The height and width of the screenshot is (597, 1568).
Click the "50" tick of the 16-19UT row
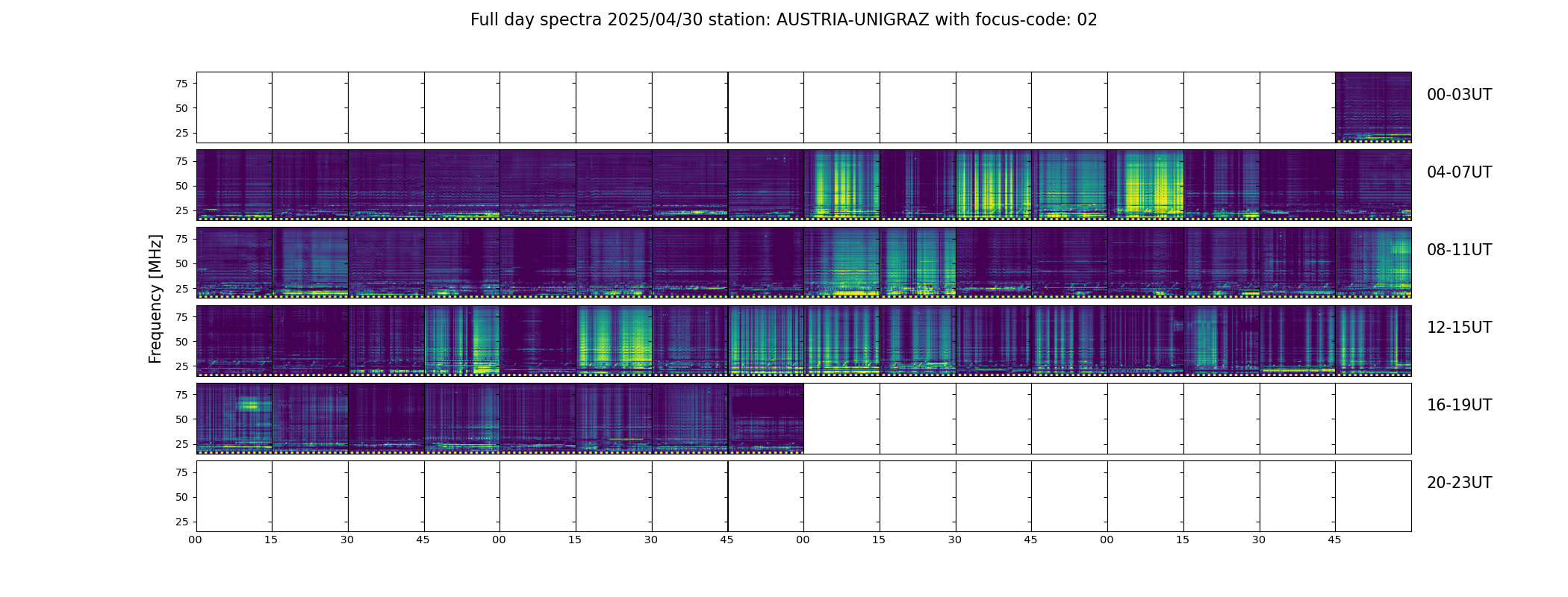181,419
